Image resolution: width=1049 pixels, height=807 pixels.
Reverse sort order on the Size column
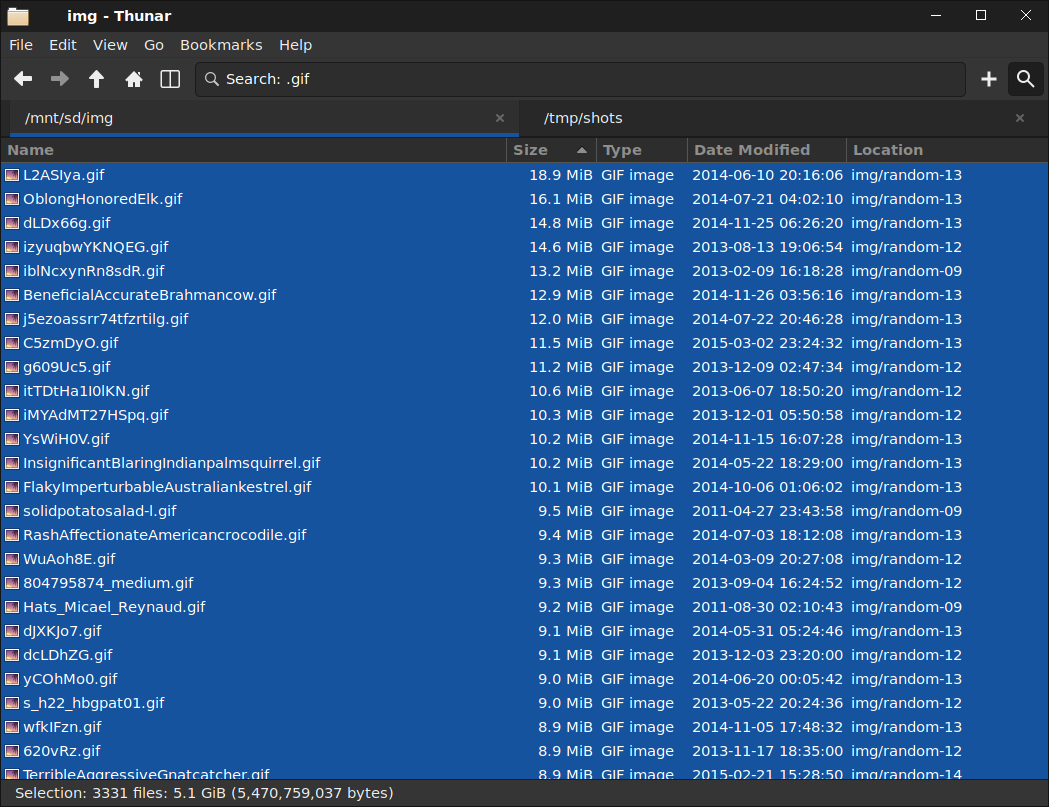click(x=551, y=151)
